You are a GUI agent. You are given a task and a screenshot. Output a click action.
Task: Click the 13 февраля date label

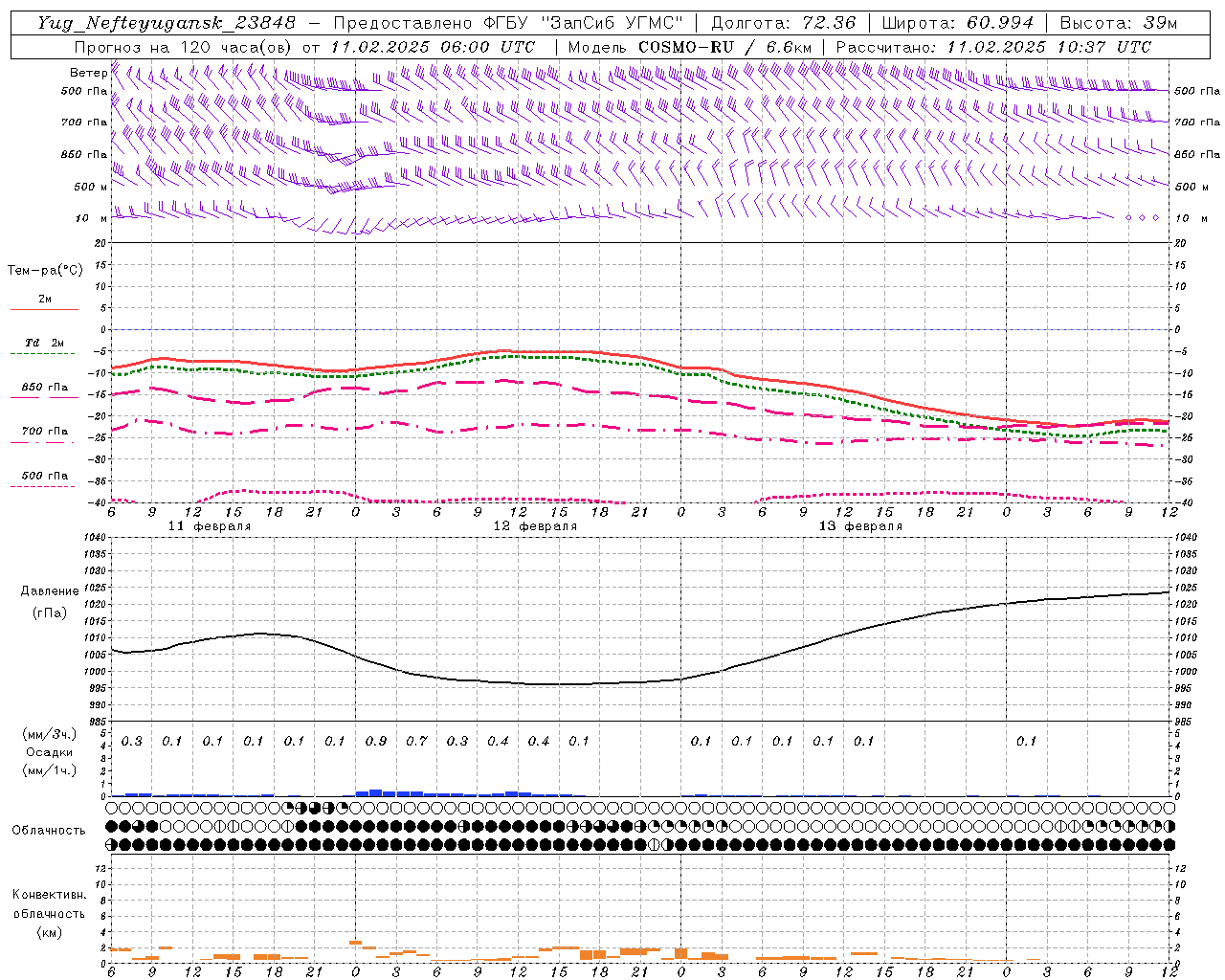pyautogui.click(x=860, y=526)
